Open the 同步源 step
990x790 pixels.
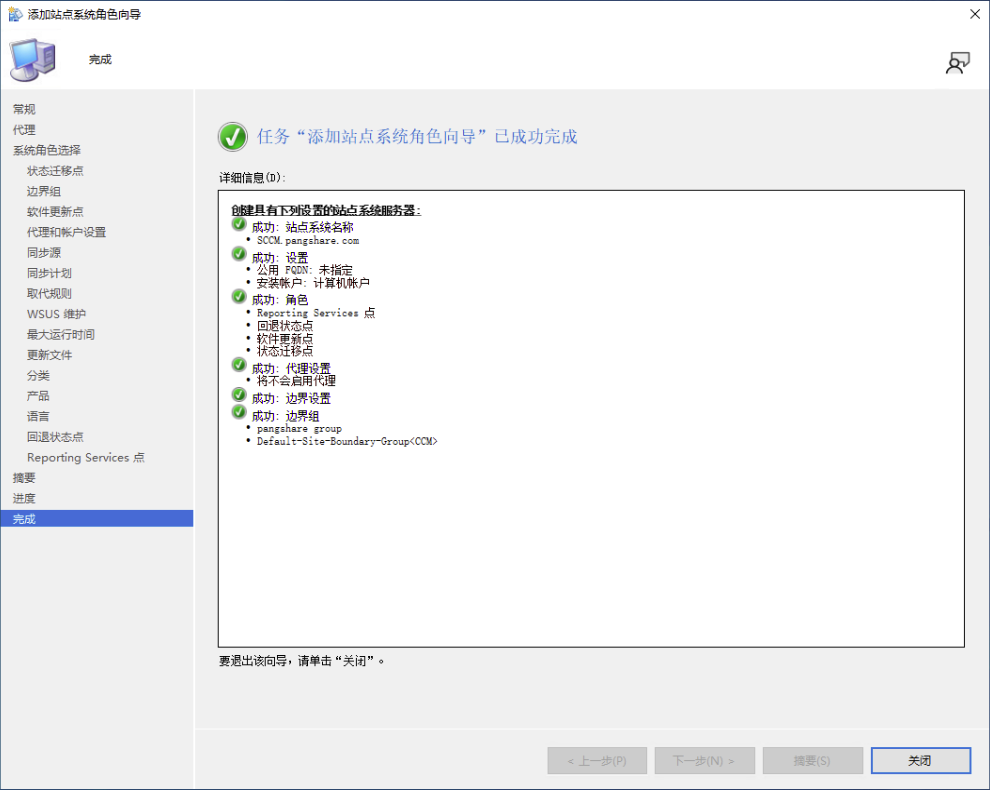click(x=44, y=253)
